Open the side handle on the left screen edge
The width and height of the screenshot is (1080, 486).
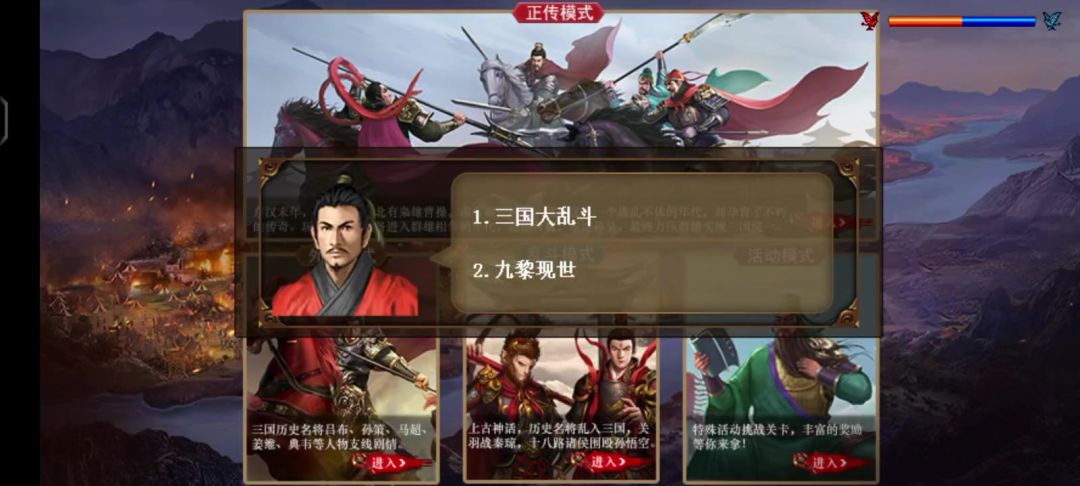point(3,121)
